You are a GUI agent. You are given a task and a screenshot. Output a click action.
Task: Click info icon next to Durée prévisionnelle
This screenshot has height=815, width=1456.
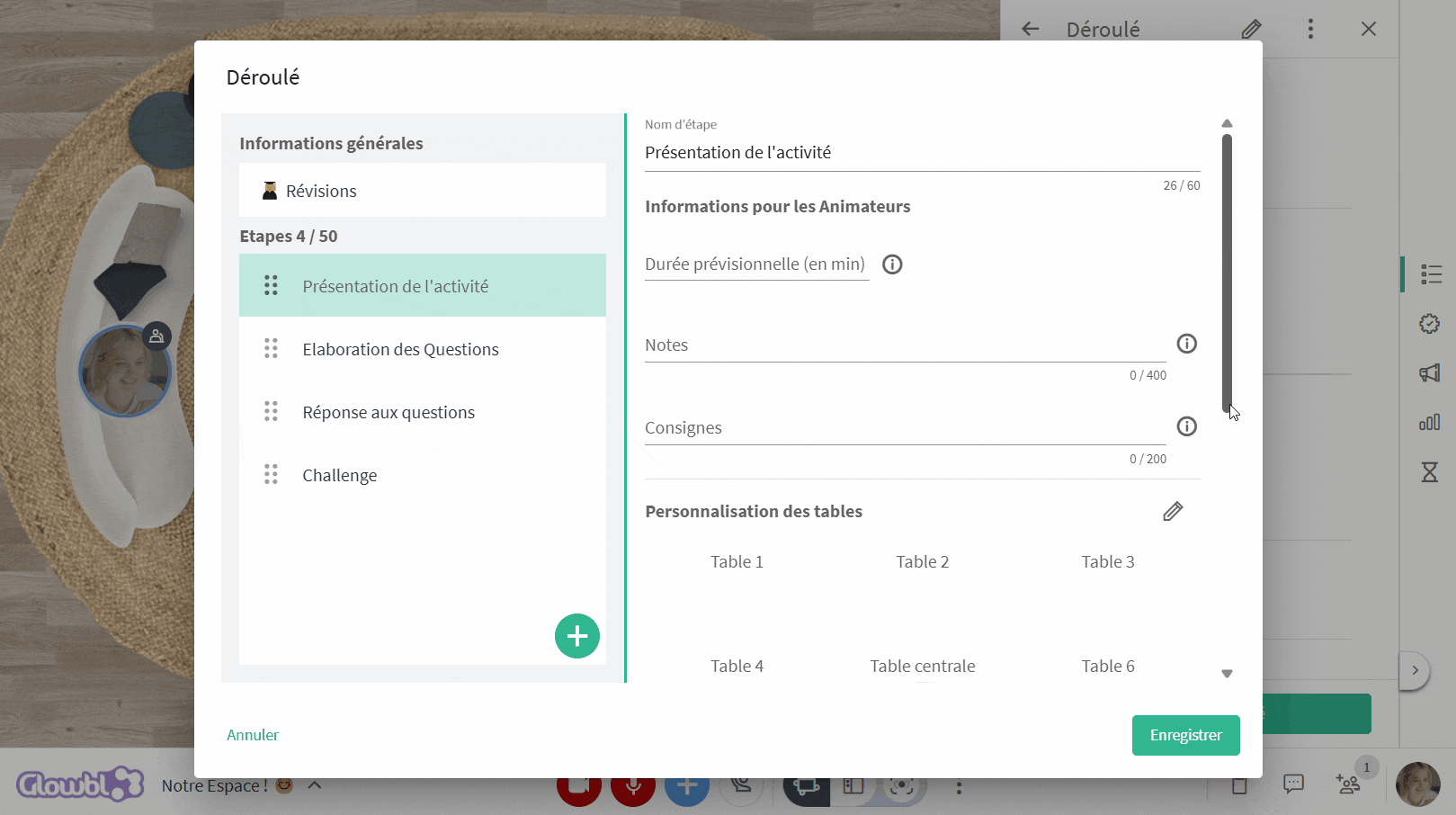892,264
